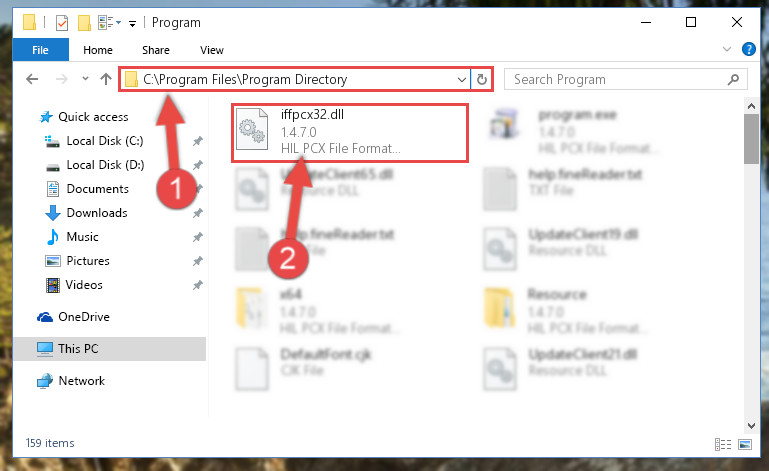Screen dimensions: 769x471
Task: Click the Up one level arrow
Action: pyautogui.click(x=105, y=79)
